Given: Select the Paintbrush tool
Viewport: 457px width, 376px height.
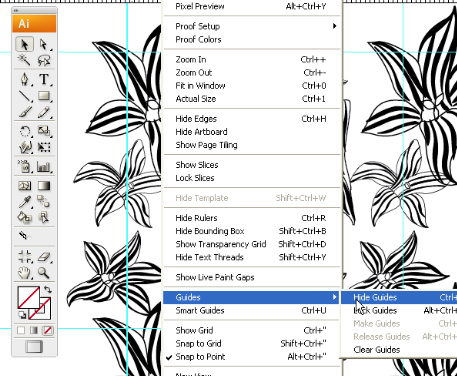Looking at the screenshot, I should 24,112.
